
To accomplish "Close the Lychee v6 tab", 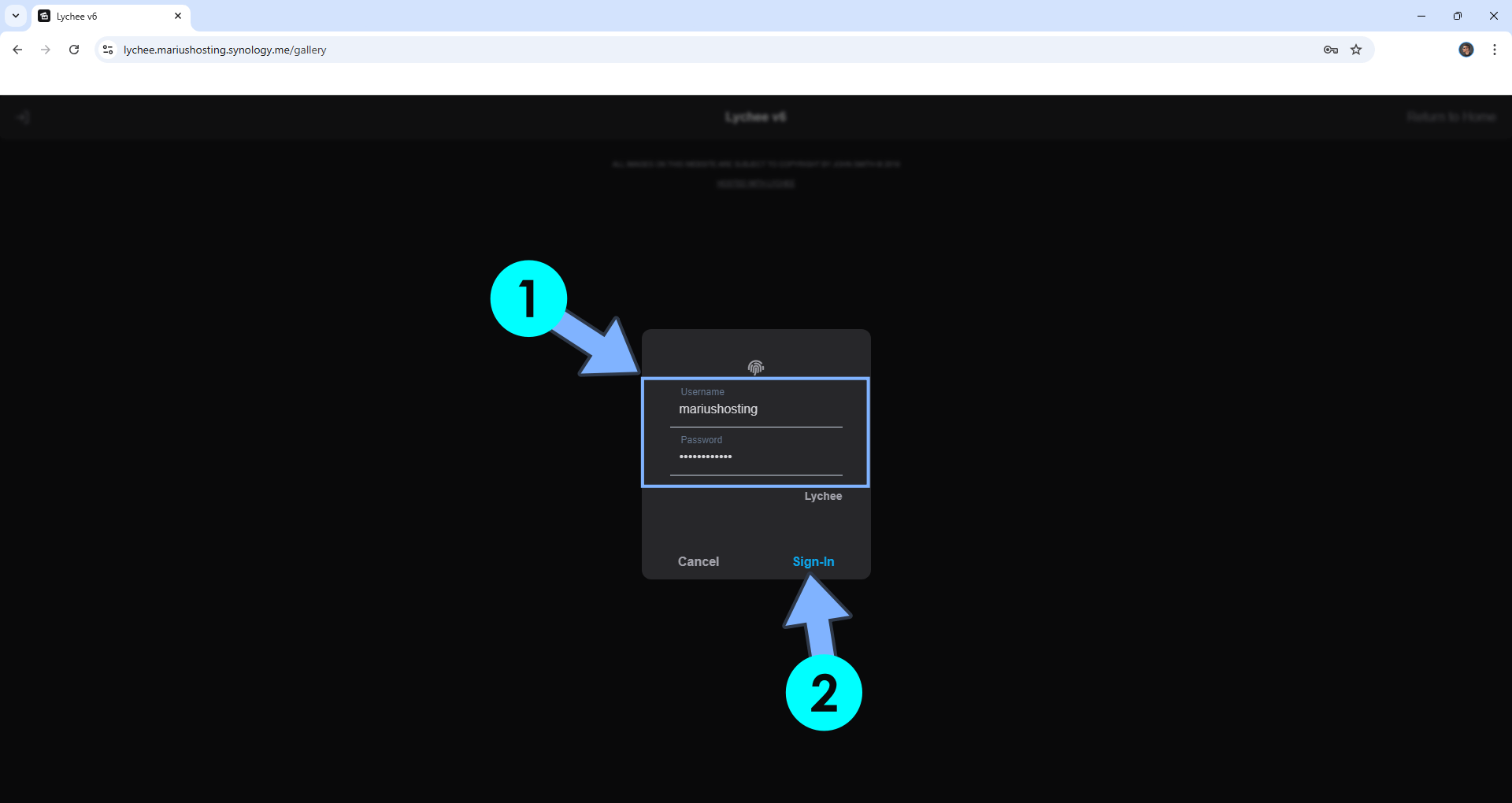I will click(x=178, y=16).
